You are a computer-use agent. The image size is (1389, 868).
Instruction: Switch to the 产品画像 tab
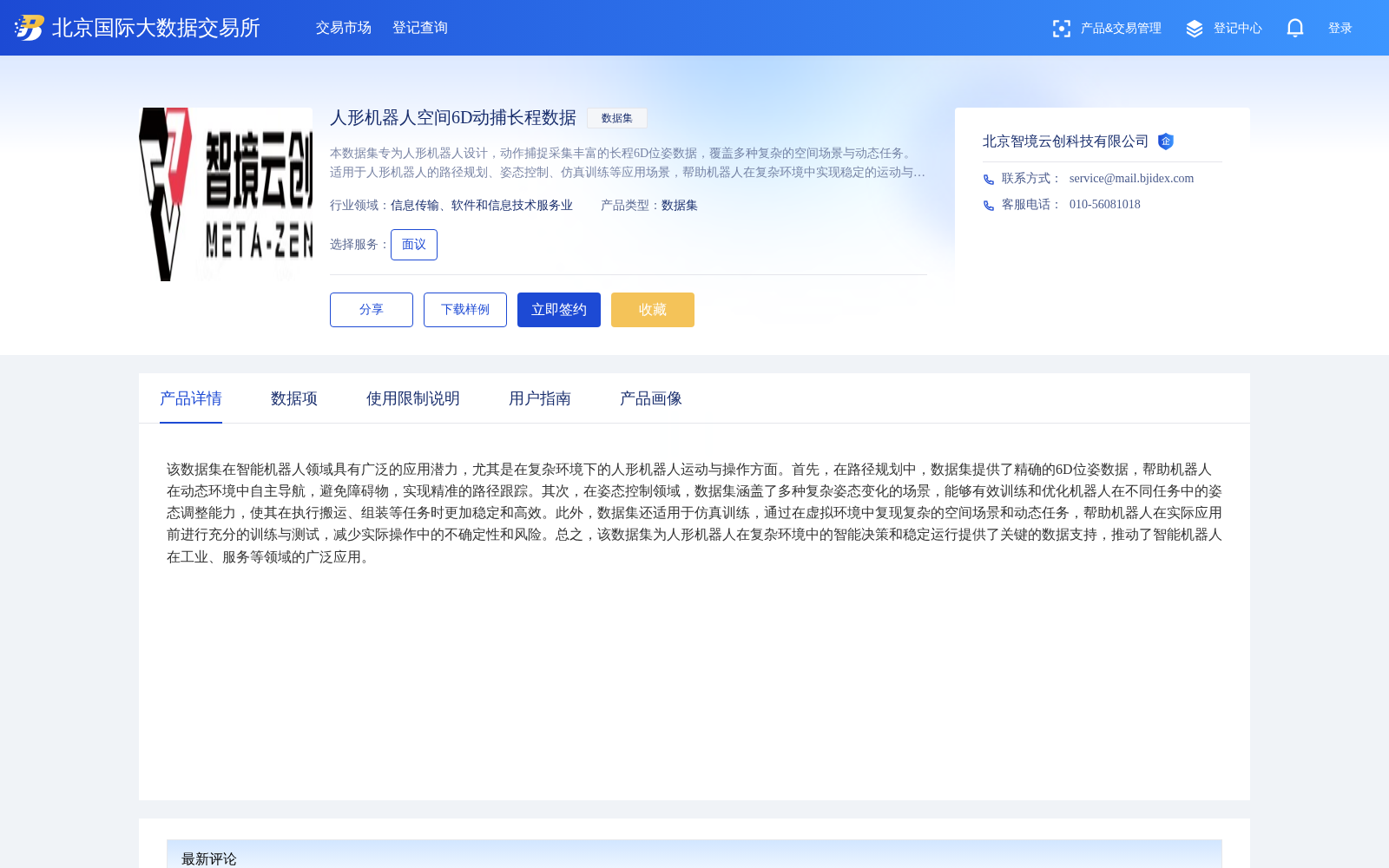(x=651, y=398)
